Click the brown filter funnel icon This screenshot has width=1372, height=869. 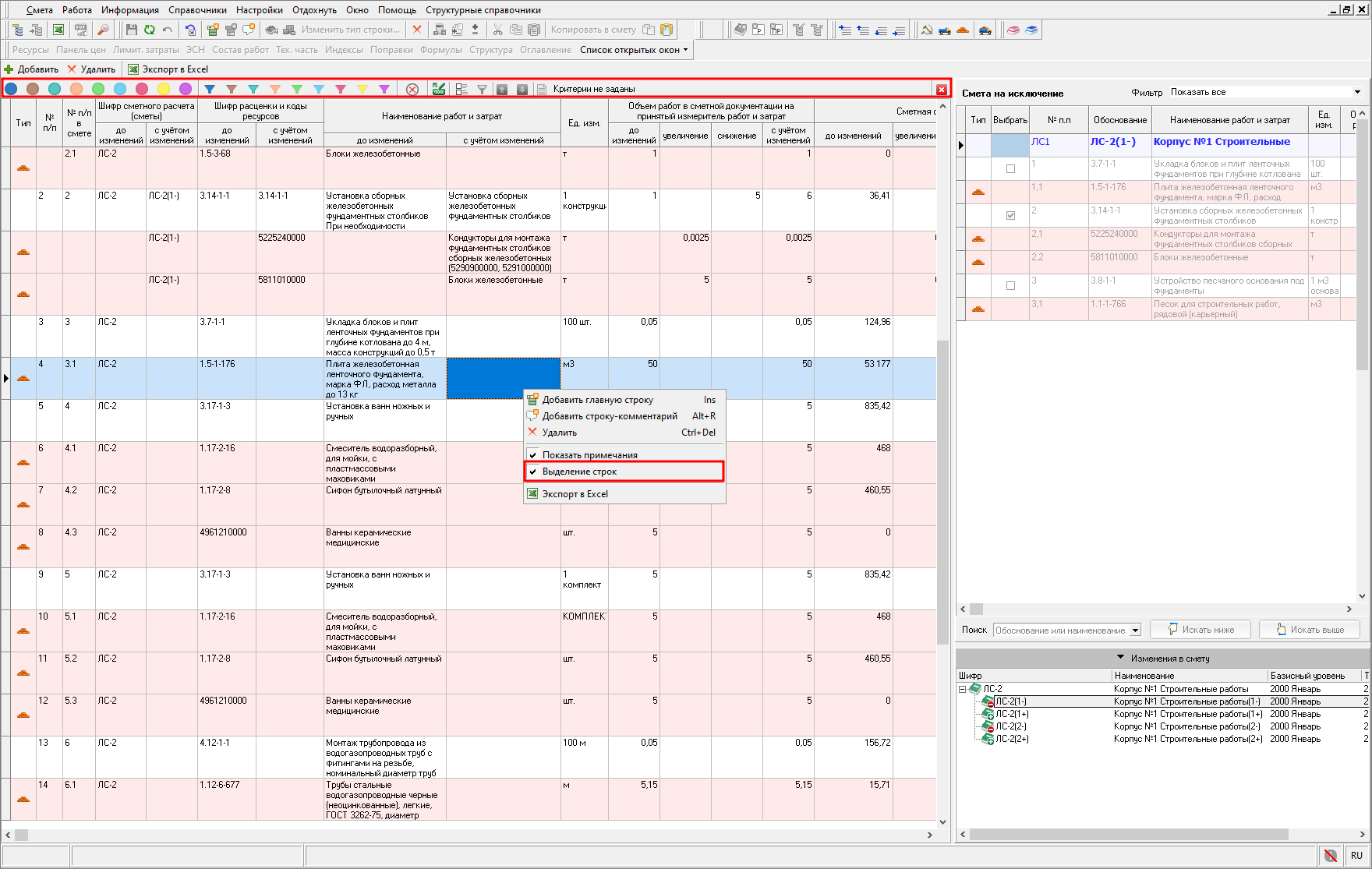tap(232, 89)
